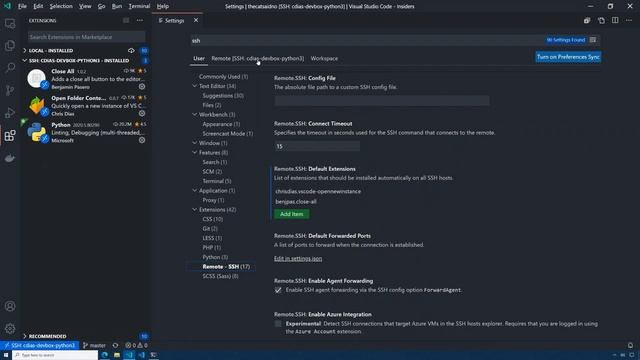Screen dimensions: 640x360
Task: Open the Explorer files icon
Action: pos(10,45)
